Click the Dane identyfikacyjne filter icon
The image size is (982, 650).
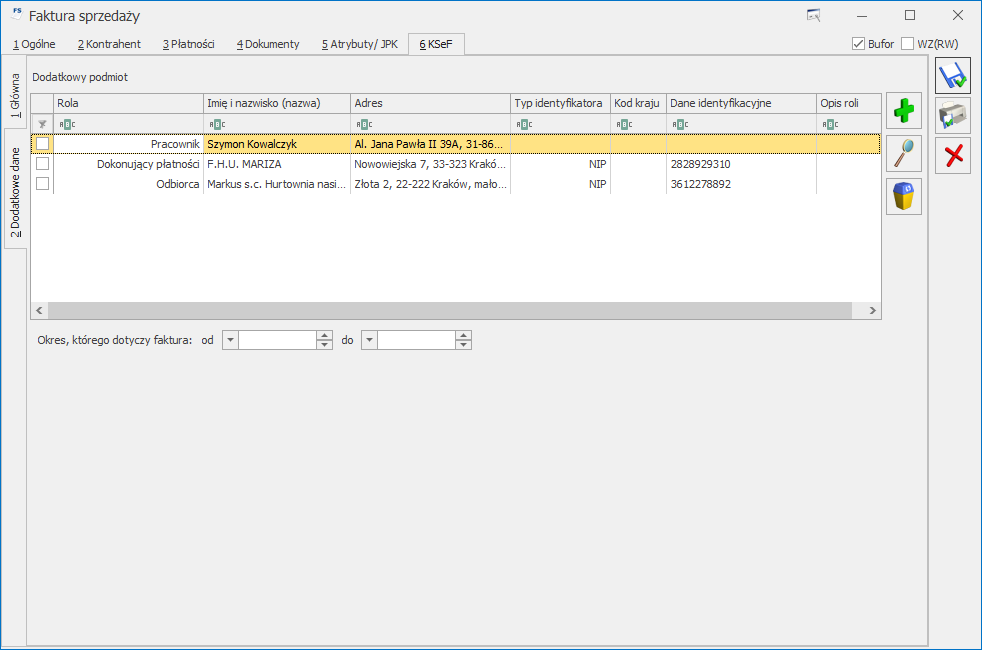pyautogui.click(x=680, y=124)
